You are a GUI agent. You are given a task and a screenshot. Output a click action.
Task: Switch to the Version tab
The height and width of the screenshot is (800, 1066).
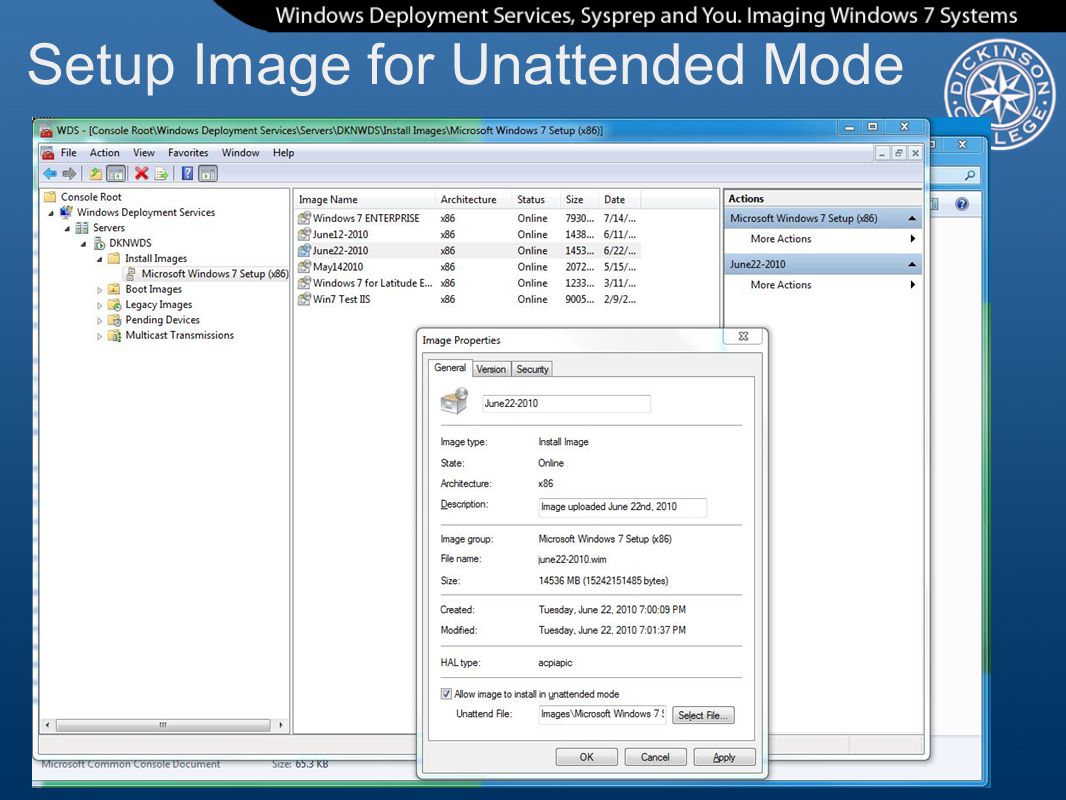pos(491,369)
